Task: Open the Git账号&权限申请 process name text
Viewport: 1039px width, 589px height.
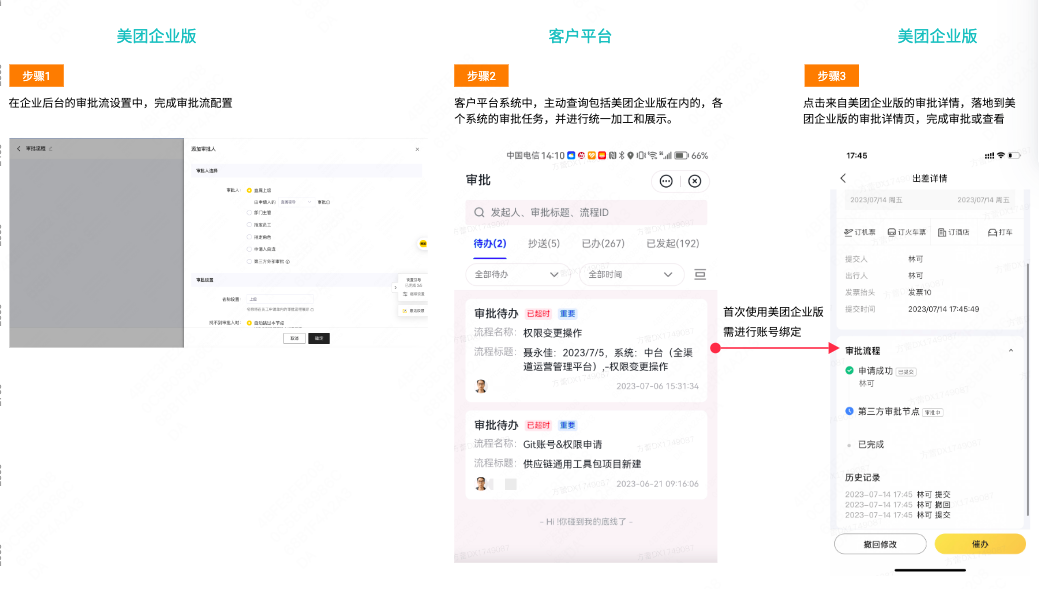Action: click(x=563, y=445)
